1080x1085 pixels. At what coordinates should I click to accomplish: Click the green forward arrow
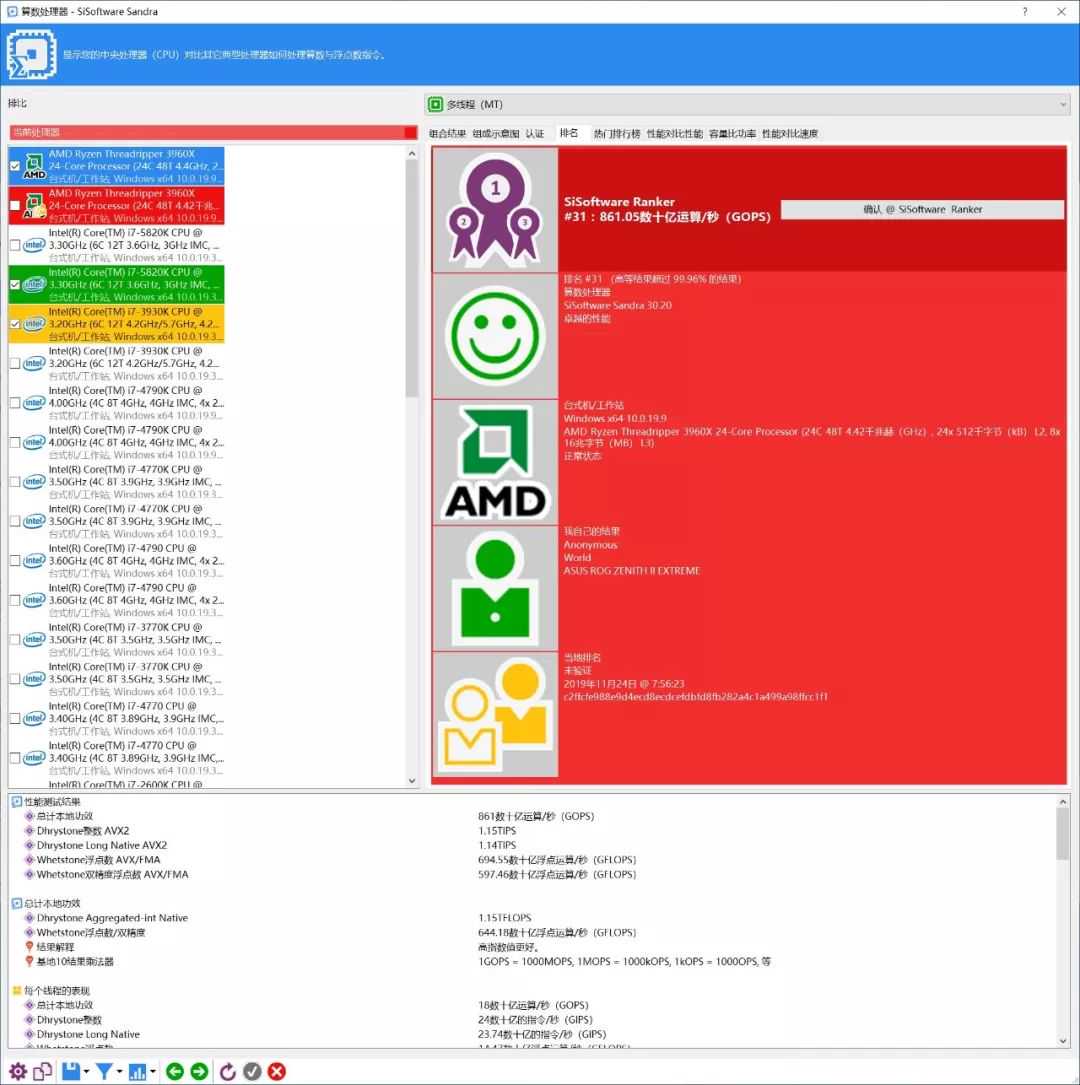(199, 1071)
